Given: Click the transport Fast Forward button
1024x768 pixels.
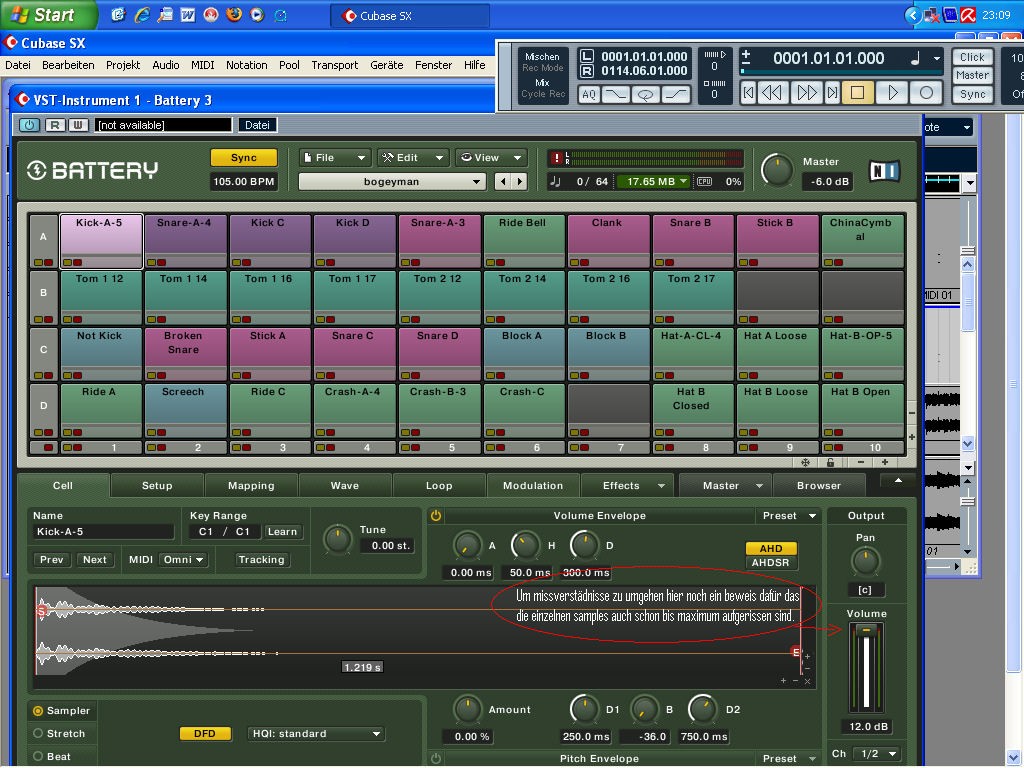Looking at the screenshot, I should click(806, 93).
